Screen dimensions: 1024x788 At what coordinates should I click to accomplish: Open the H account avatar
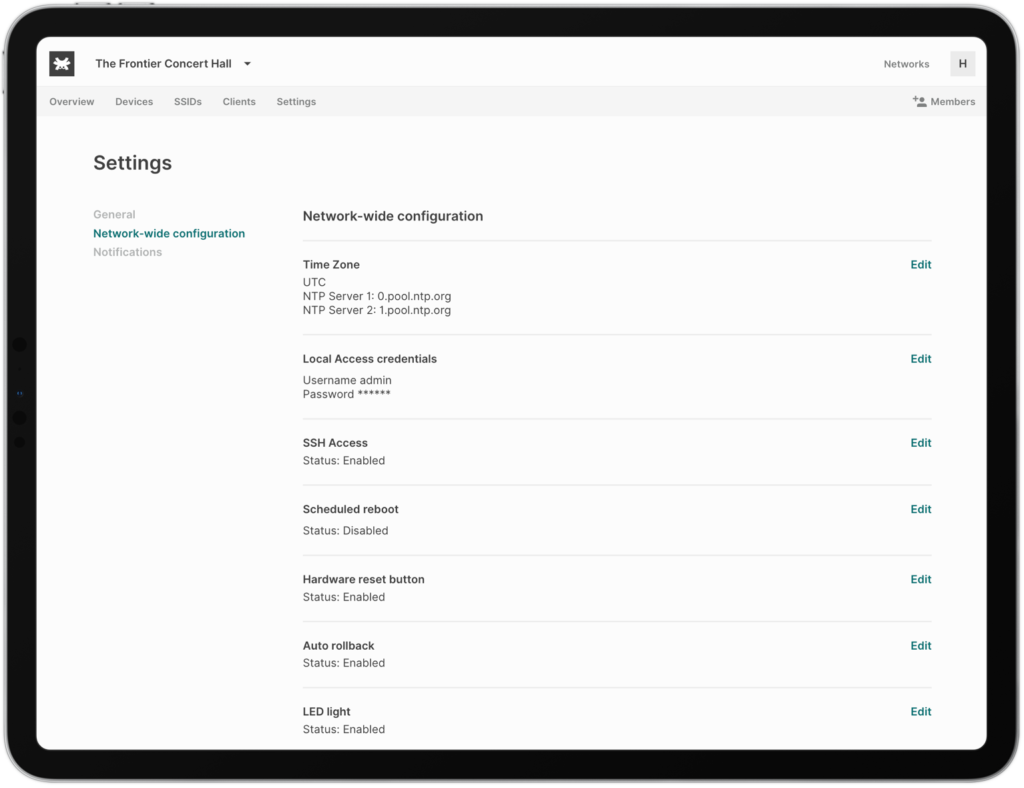tap(962, 63)
